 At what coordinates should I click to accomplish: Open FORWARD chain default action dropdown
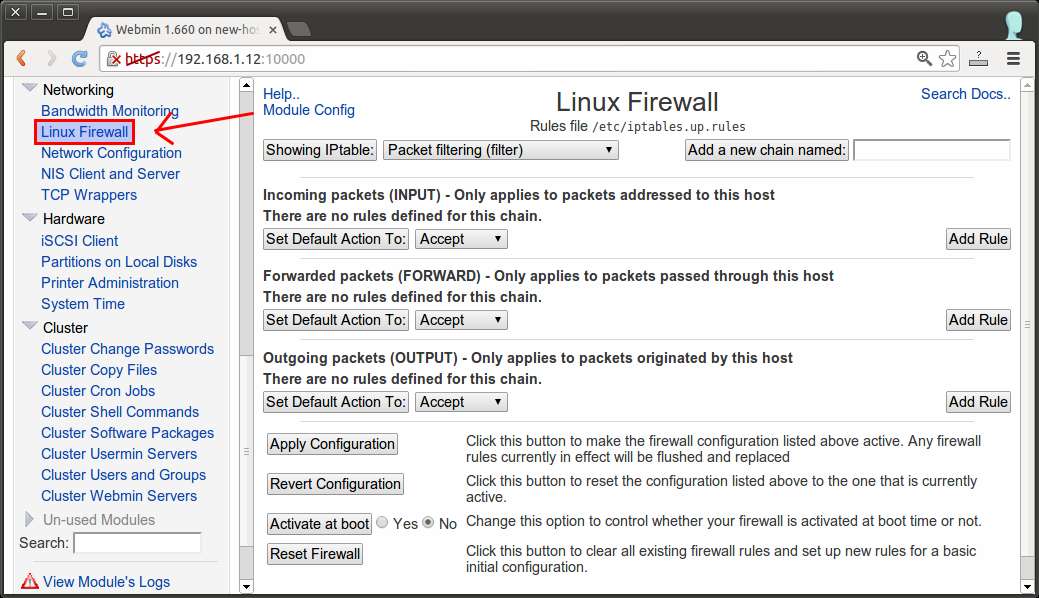pyautogui.click(x=461, y=320)
